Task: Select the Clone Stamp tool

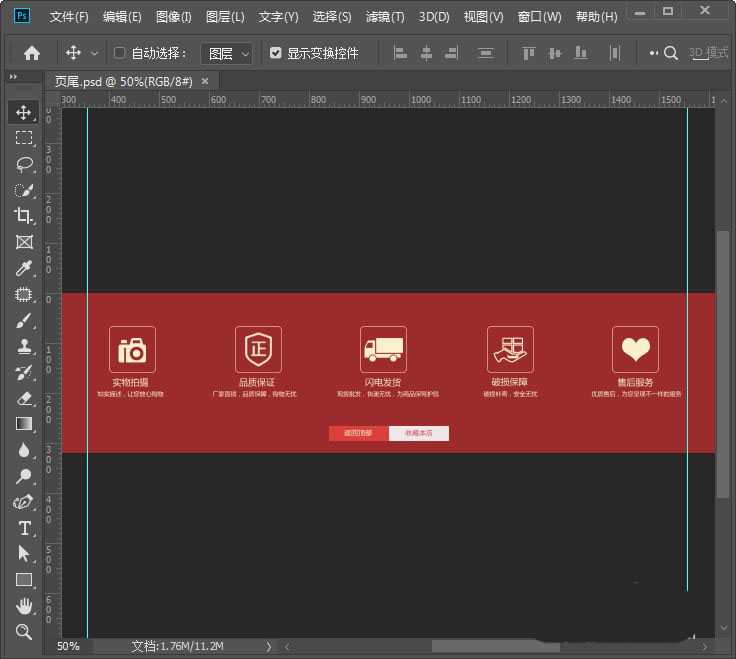Action: coord(24,346)
